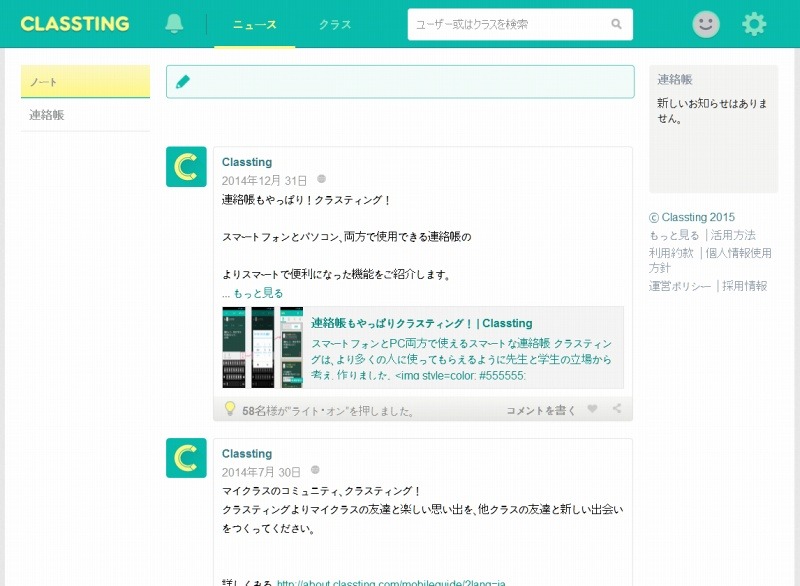Screen dimensions: 800x586
Task: Click the globe icon beside 2014年12月31日
Action: [321, 179]
